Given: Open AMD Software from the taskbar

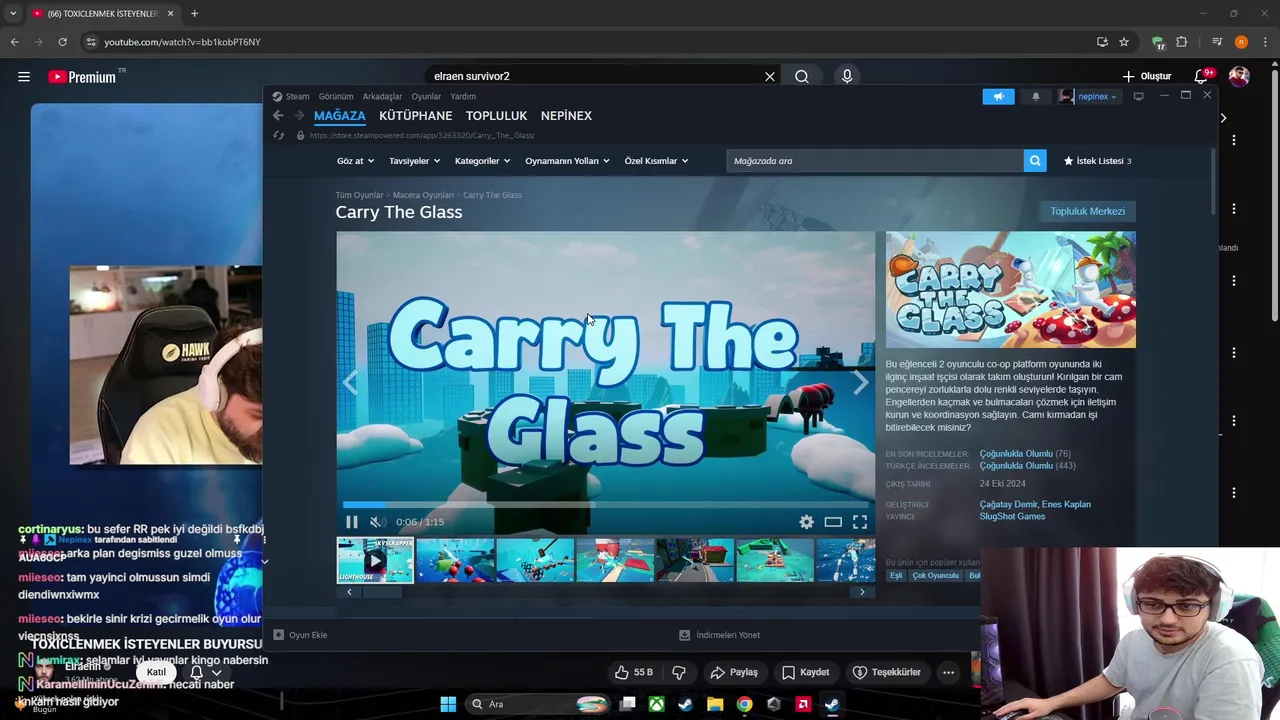Looking at the screenshot, I should coord(802,704).
